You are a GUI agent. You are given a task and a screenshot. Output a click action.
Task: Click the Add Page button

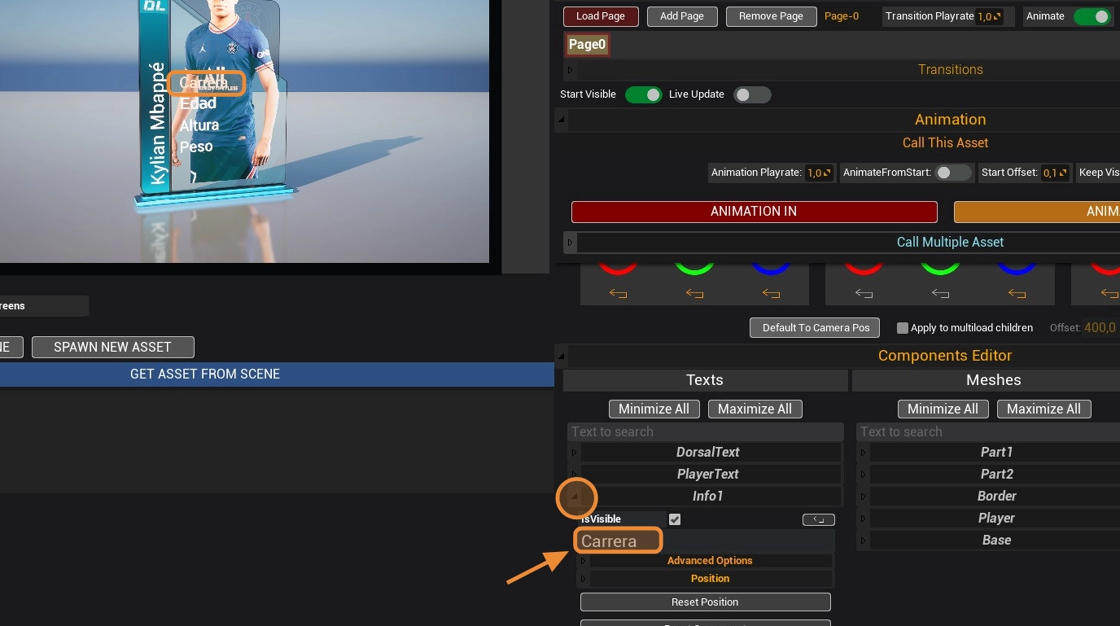682,16
